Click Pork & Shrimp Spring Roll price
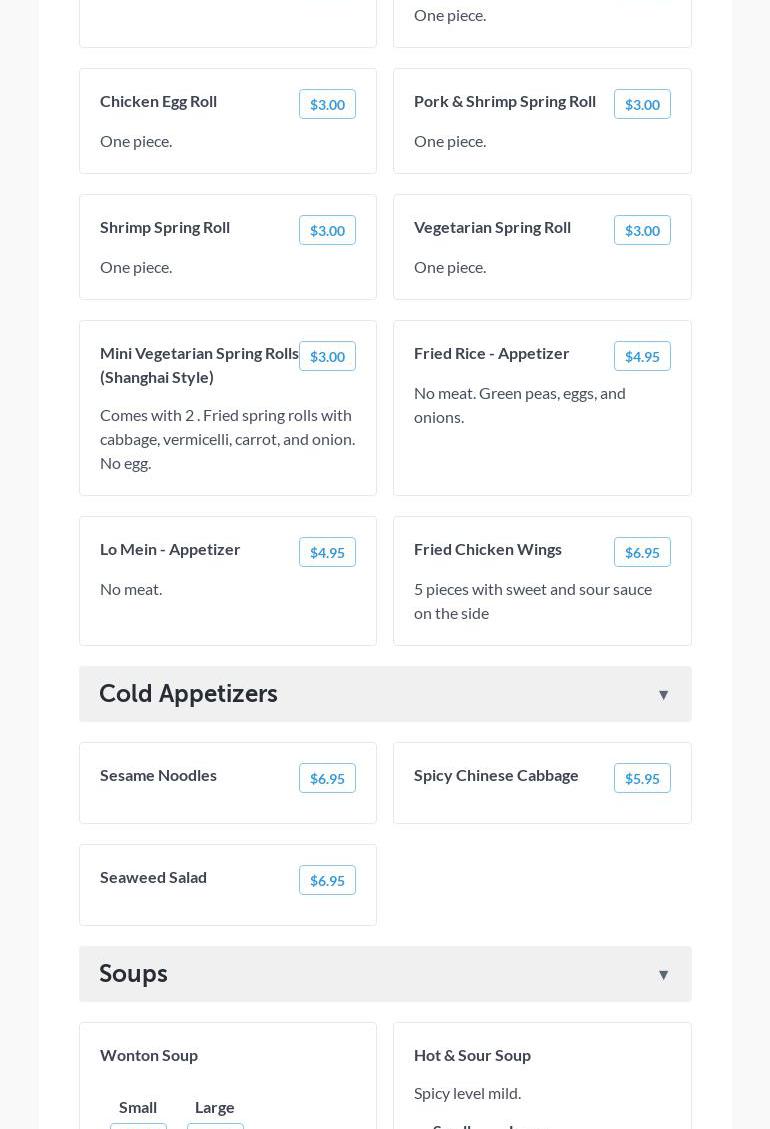This screenshot has width=770, height=1129. (x=642, y=104)
